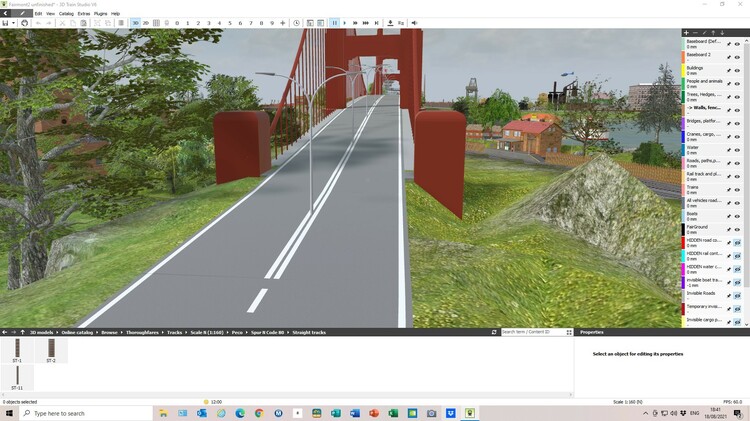Open the Plugins menu
Viewport: 750px width, 421px height.
(100, 13)
